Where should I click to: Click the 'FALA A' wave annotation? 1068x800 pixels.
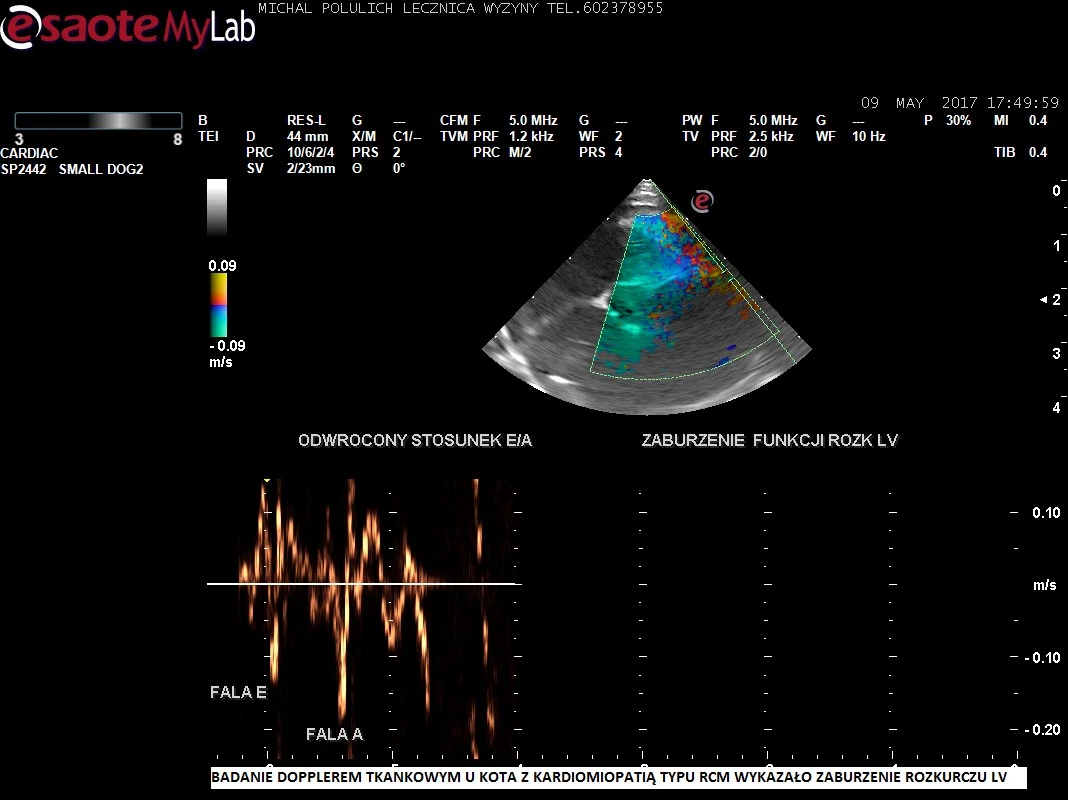(334, 734)
